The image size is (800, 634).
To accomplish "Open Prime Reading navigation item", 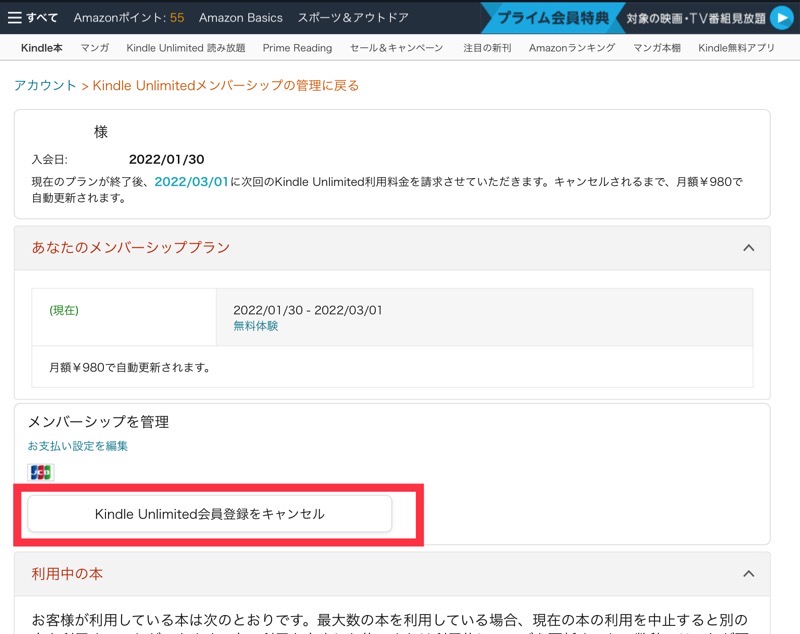I will (x=297, y=48).
